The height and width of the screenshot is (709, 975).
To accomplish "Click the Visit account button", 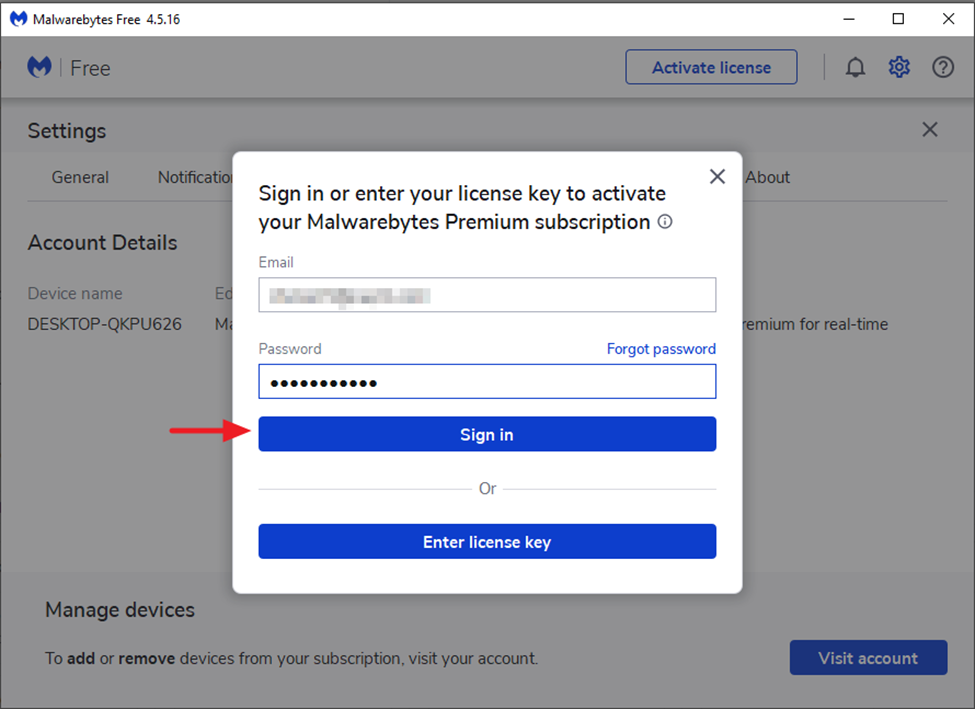I will click(x=868, y=658).
